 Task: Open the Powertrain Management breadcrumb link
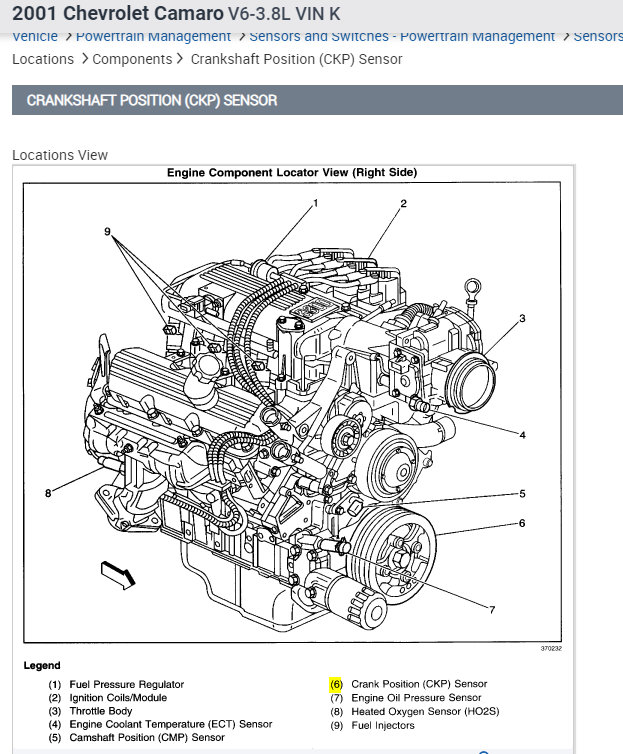(x=153, y=37)
